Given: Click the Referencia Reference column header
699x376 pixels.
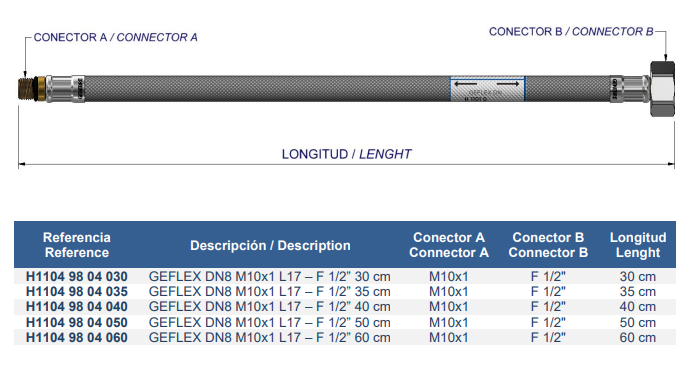Looking at the screenshot, I should [77, 245].
